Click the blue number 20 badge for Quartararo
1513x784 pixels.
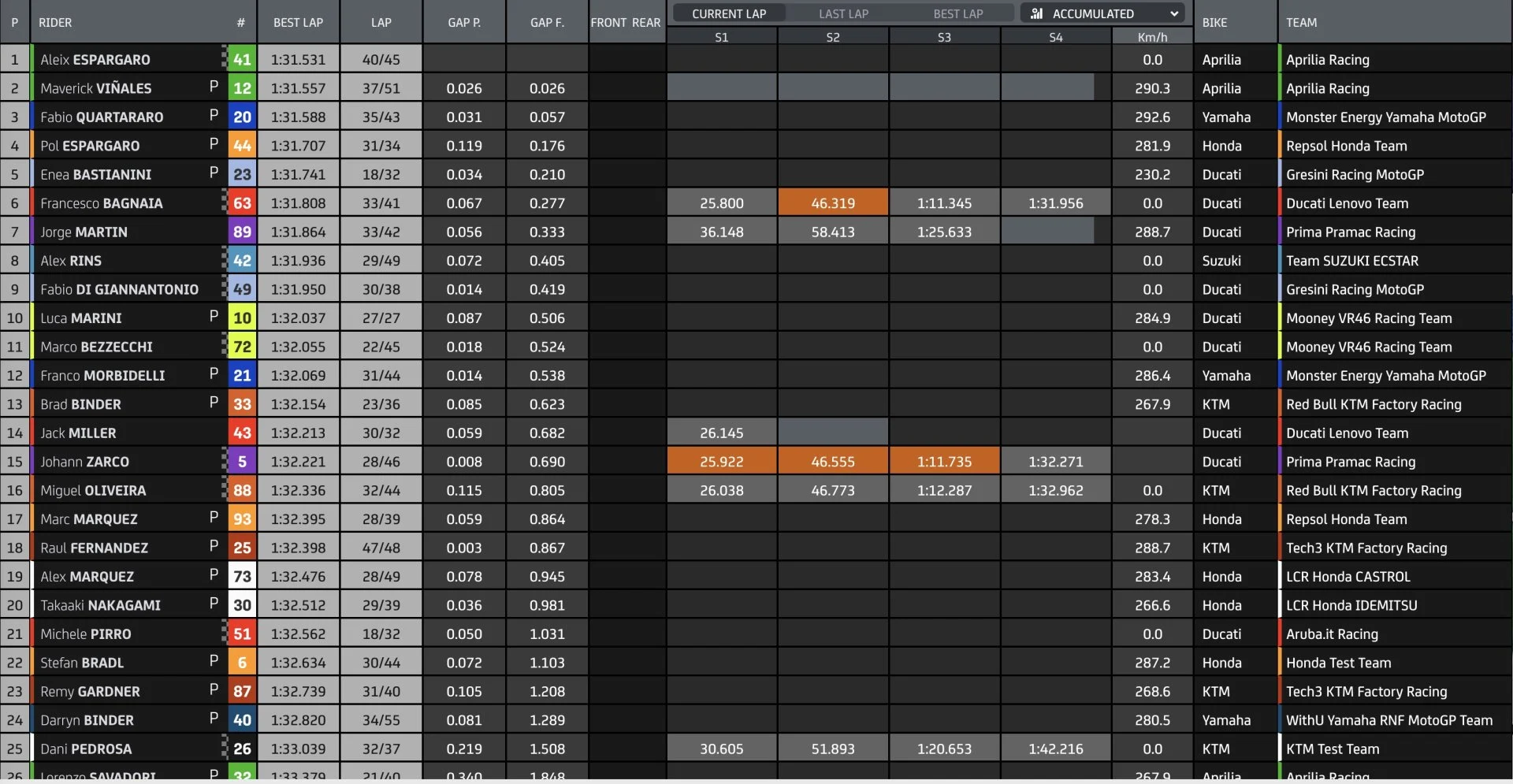(242, 117)
